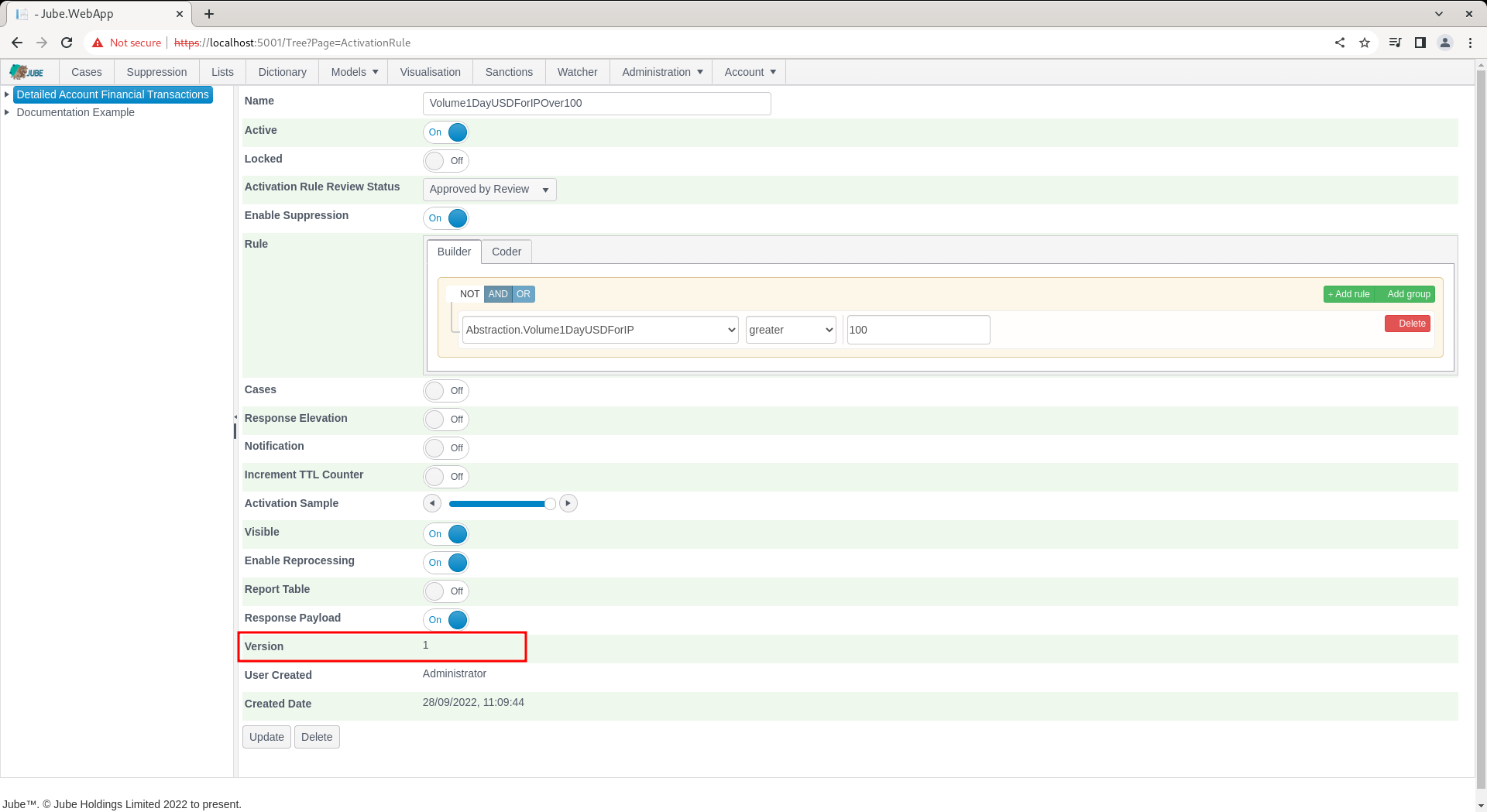The image size is (1487, 812).
Task: Click the Activation Sample slider handle
Action: point(550,504)
